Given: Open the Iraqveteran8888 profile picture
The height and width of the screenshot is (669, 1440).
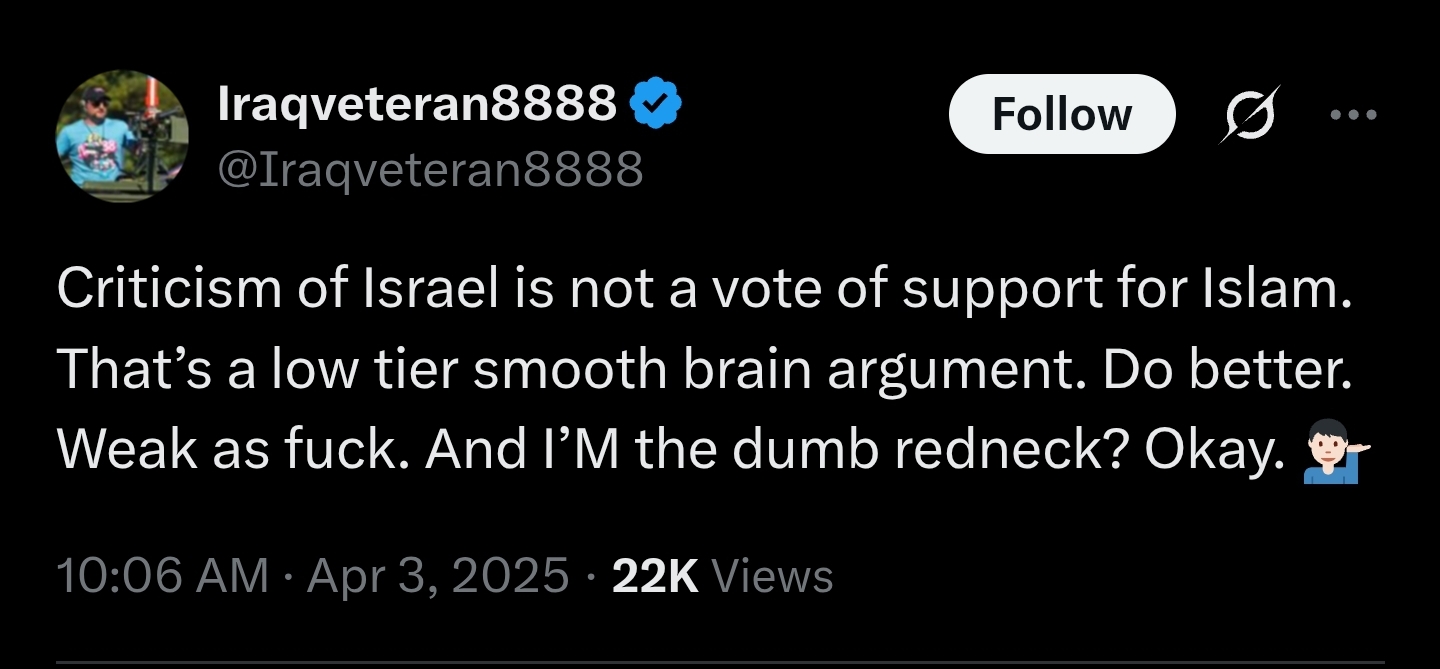Looking at the screenshot, I should click(121, 137).
